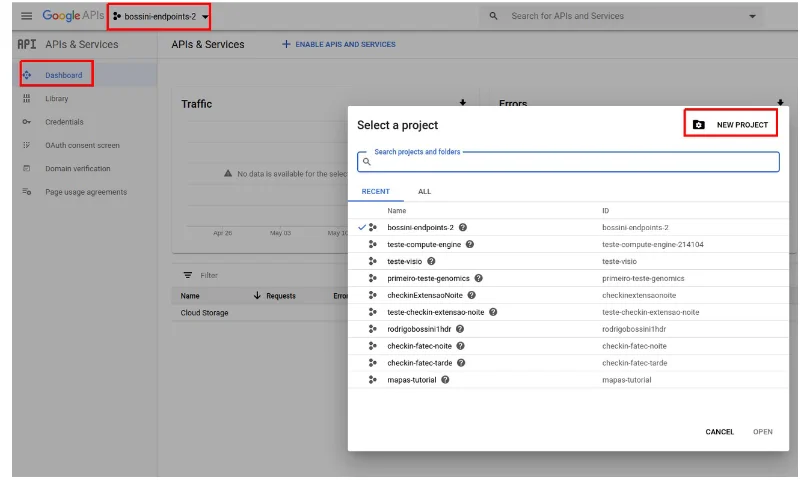Download the Errors chart data
This screenshot has height=495, width=811.
(x=780, y=102)
